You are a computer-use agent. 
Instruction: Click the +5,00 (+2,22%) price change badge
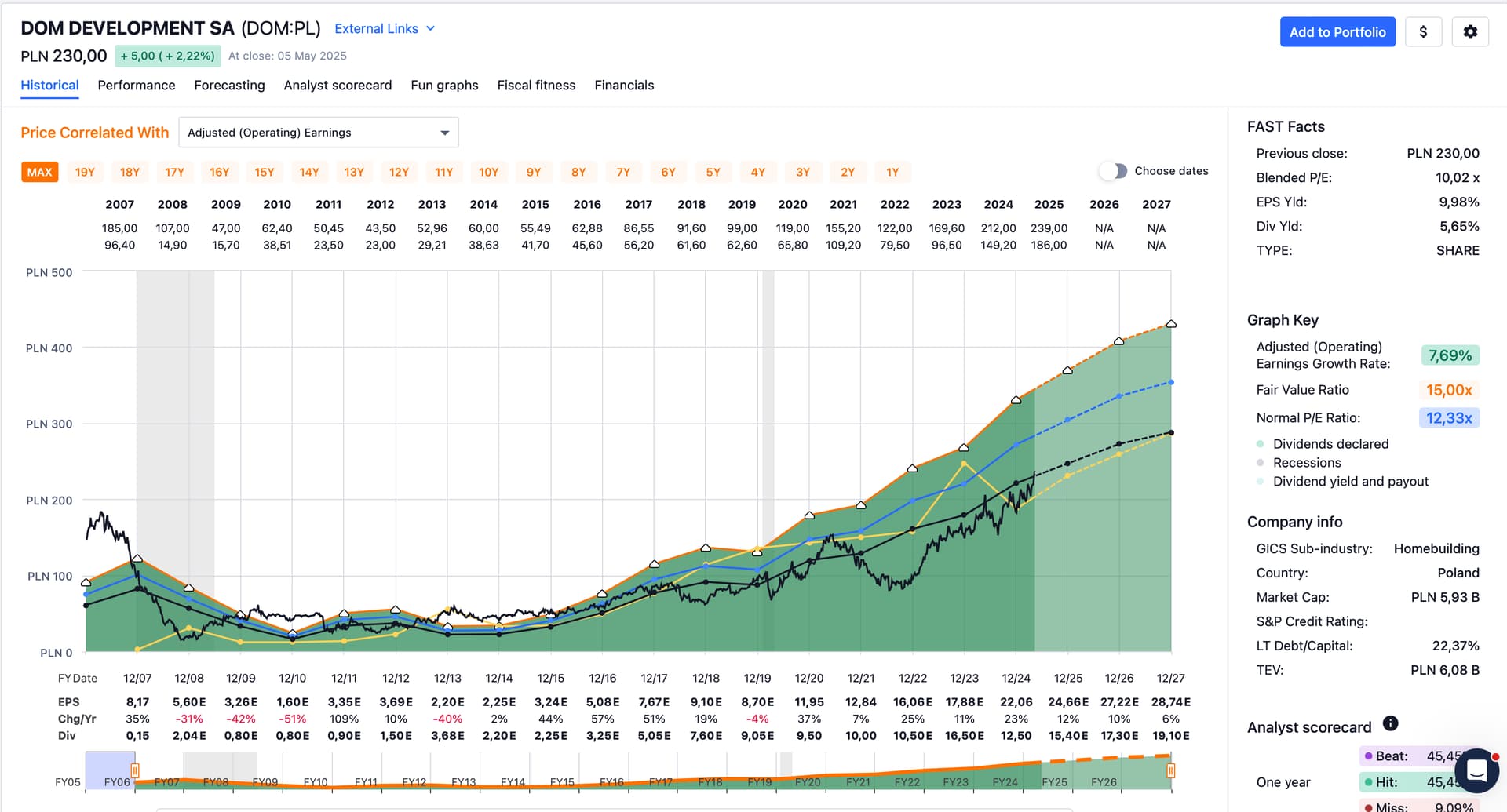pyautogui.click(x=167, y=56)
